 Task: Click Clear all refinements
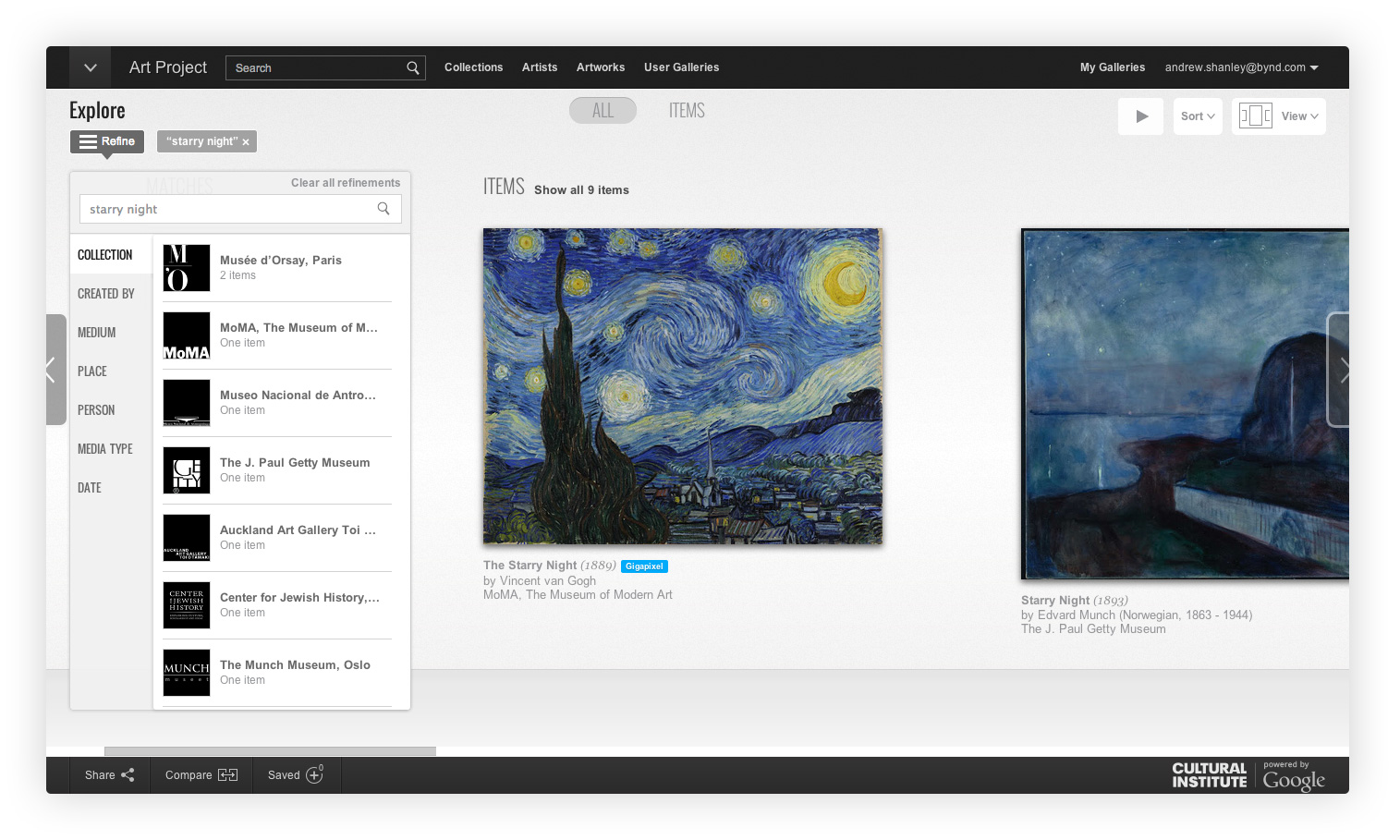point(346,183)
